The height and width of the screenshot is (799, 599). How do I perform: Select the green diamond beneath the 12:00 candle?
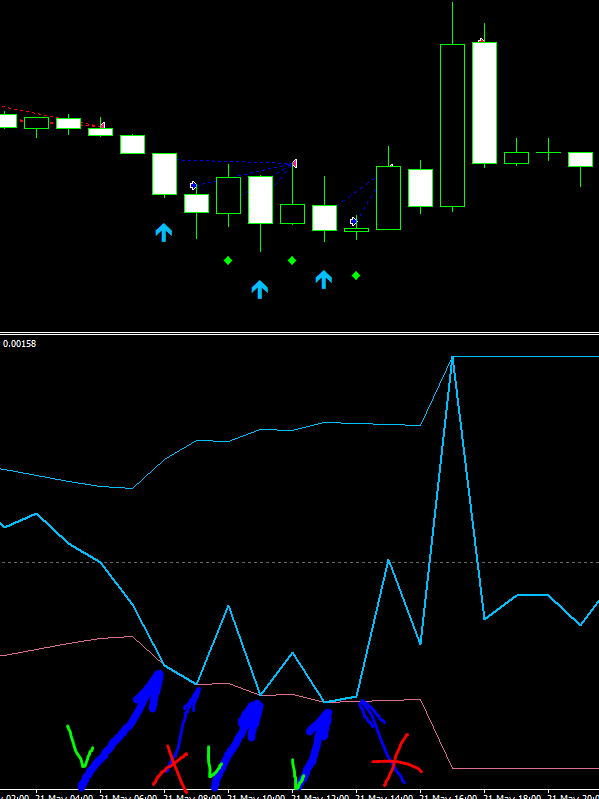pyautogui.click(x=292, y=261)
